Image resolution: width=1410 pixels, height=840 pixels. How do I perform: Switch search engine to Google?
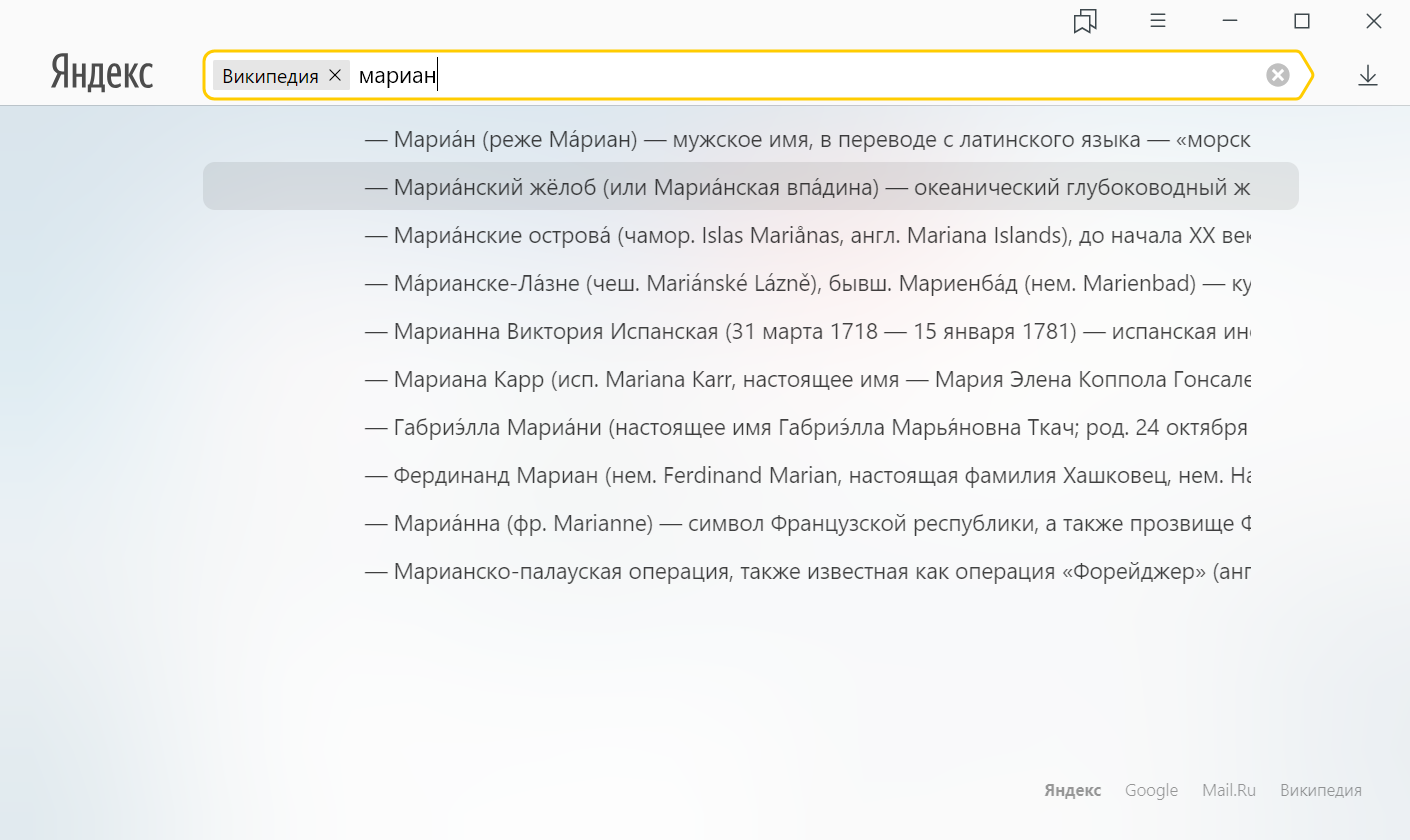[x=1151, y=790]
